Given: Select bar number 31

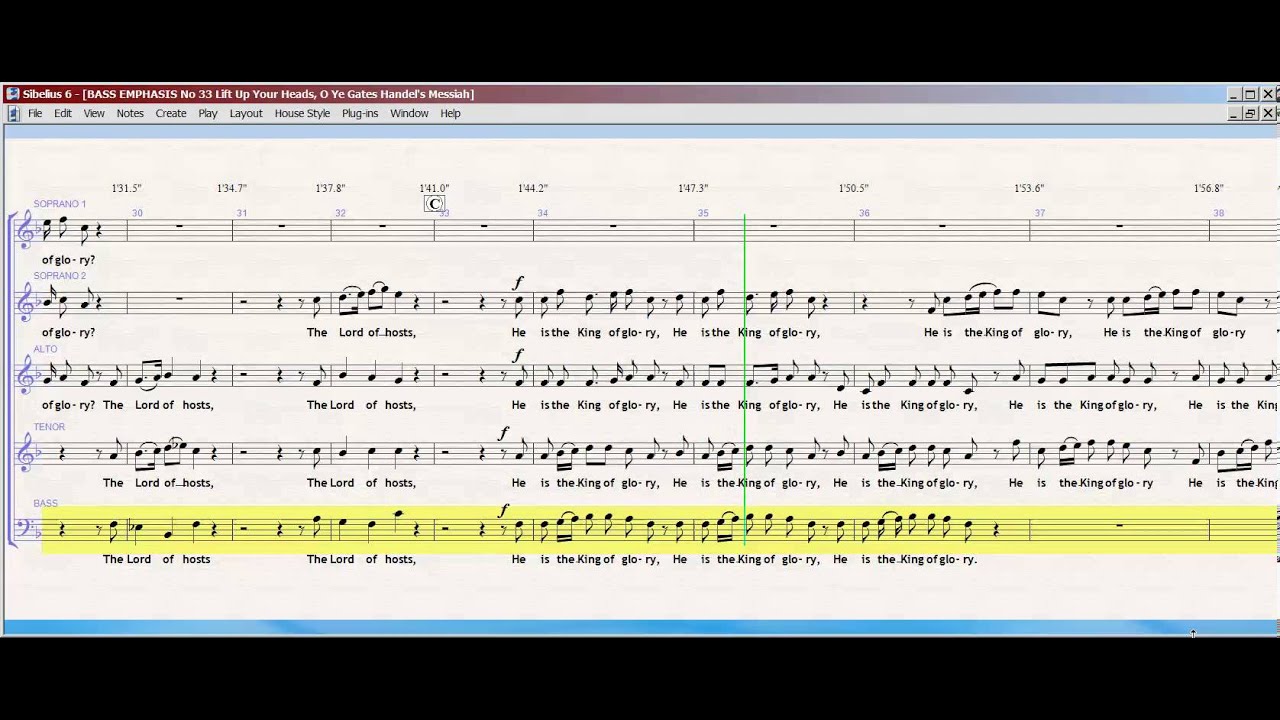Looking at the screenshot, I should (242, 213).
